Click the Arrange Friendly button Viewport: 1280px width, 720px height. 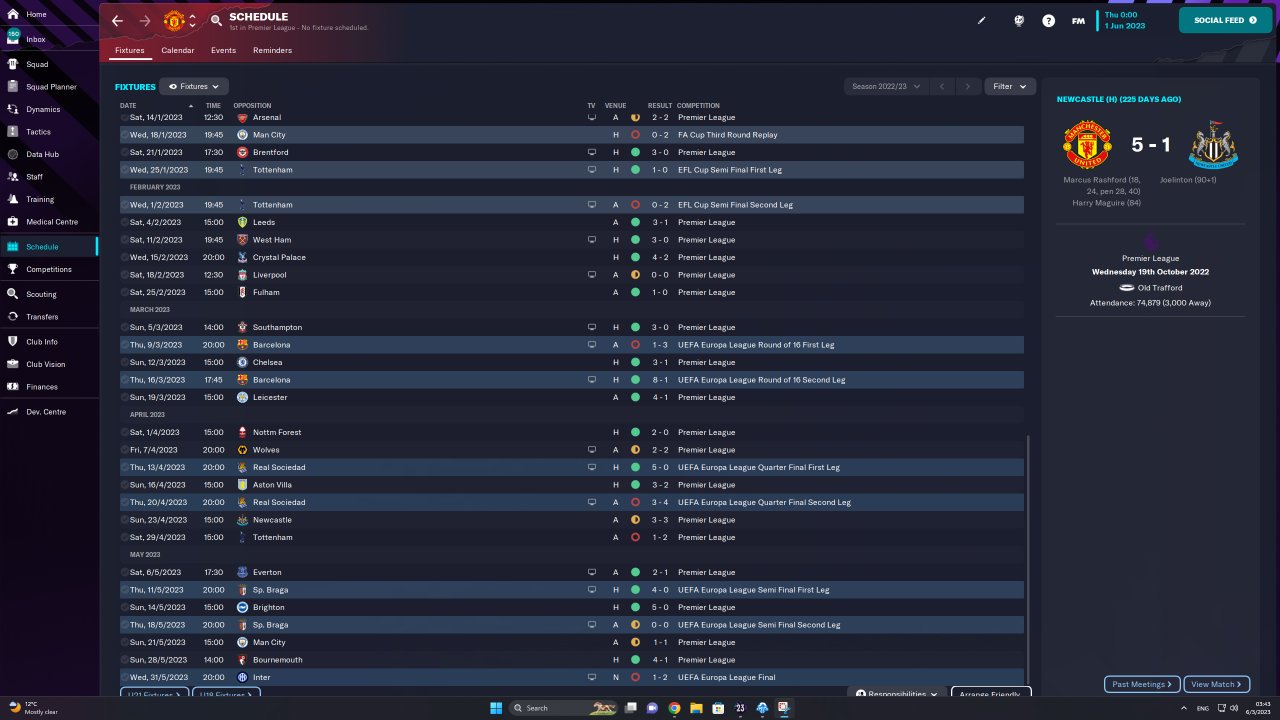pos(990,694)
